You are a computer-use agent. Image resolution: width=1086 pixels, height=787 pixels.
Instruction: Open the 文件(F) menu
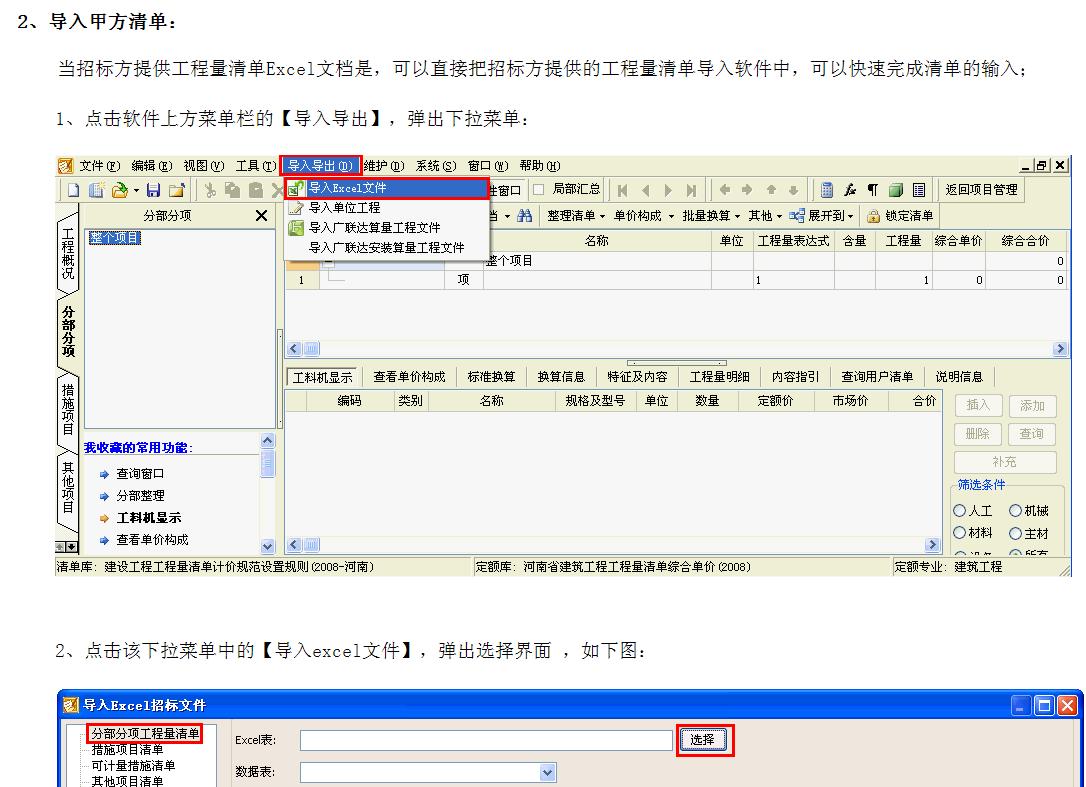coord(100,166)
